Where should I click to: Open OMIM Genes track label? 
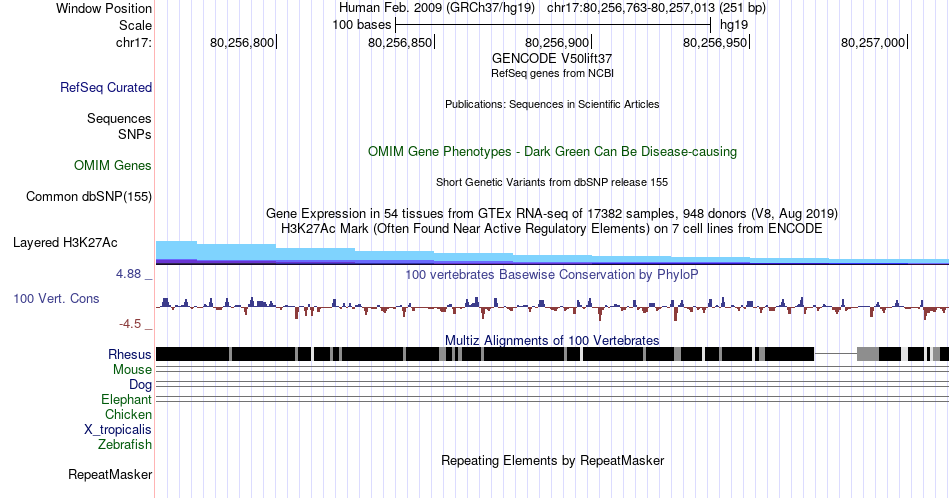coord(112,165)
